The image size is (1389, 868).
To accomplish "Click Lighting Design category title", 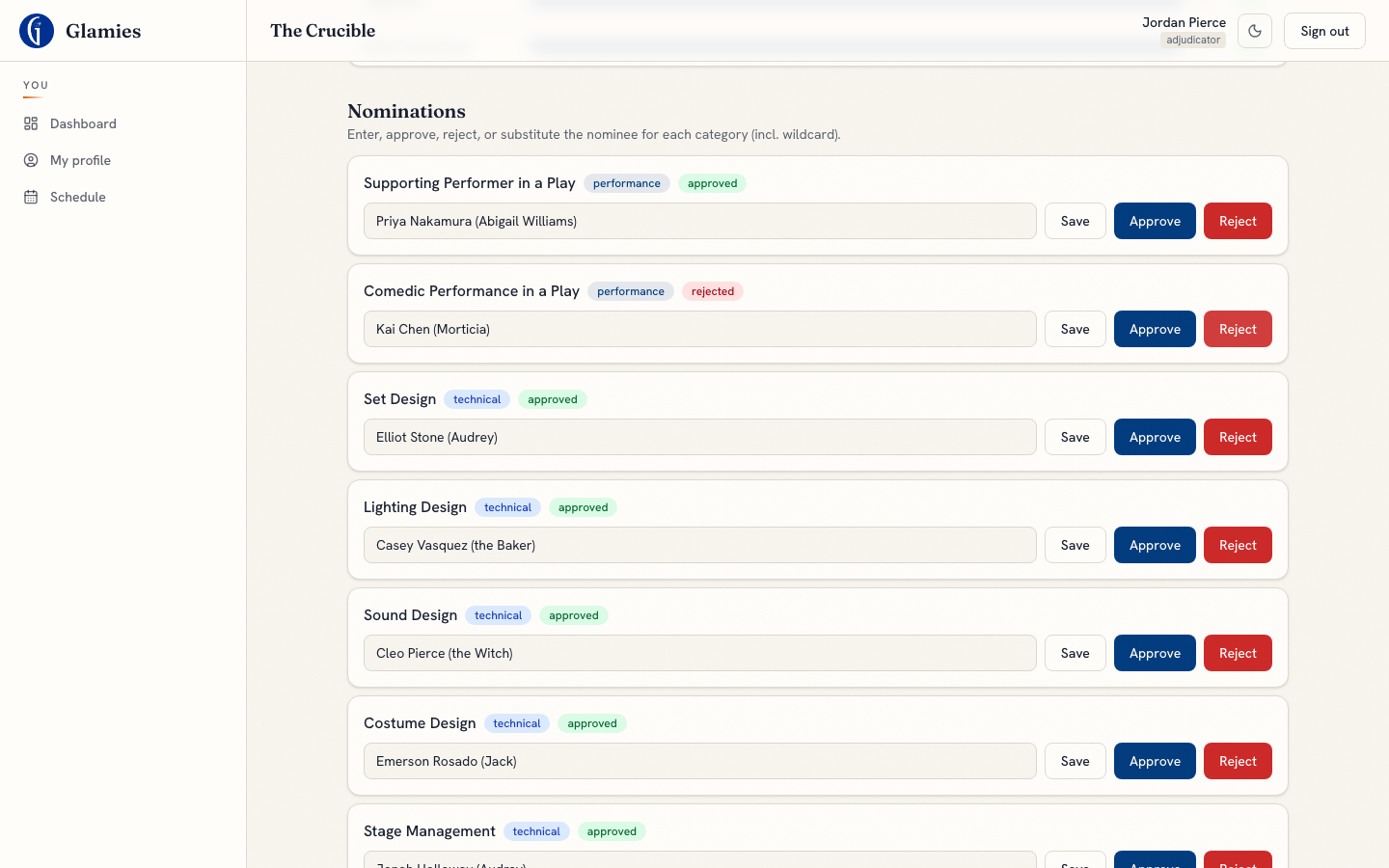I will click(415, 507).
